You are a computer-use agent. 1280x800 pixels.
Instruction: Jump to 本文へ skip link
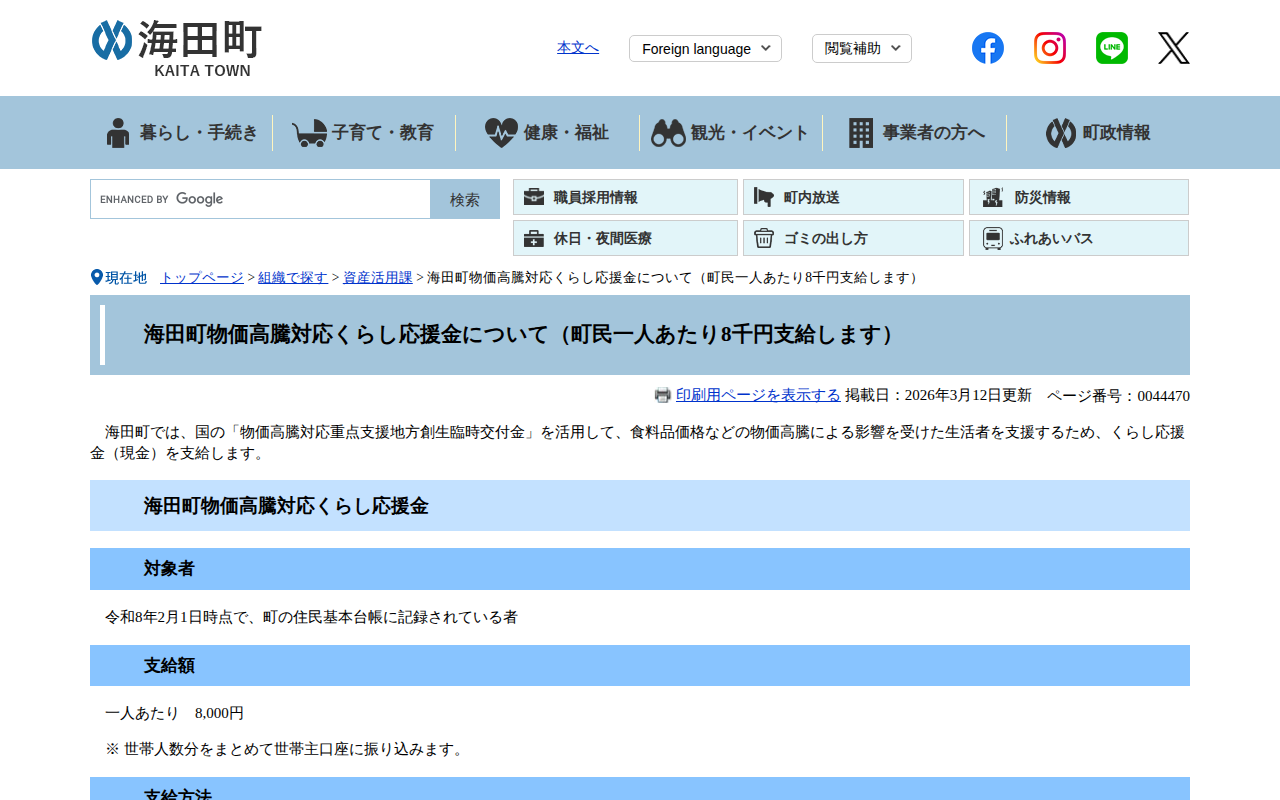point(578,47)
